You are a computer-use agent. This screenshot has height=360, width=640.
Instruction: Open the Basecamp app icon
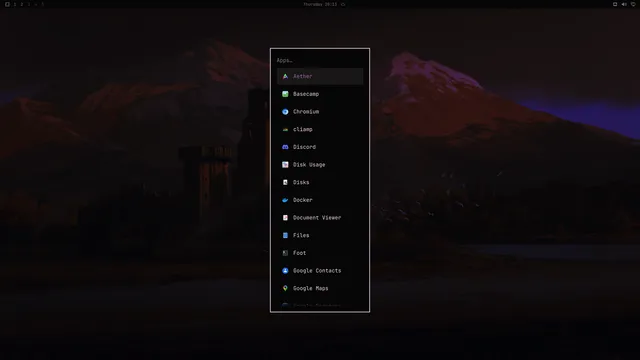[285, 94]
